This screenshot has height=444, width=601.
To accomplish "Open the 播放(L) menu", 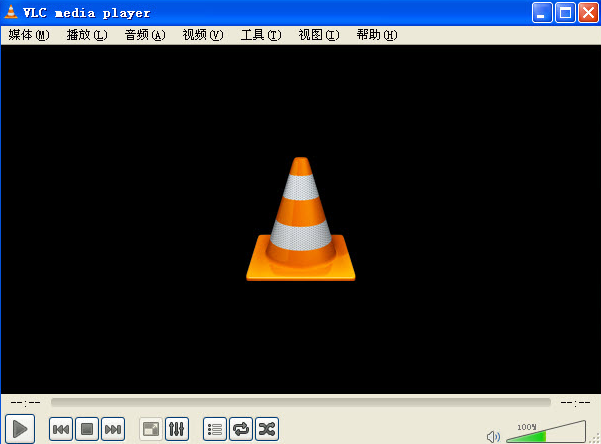I will [87, 35].
